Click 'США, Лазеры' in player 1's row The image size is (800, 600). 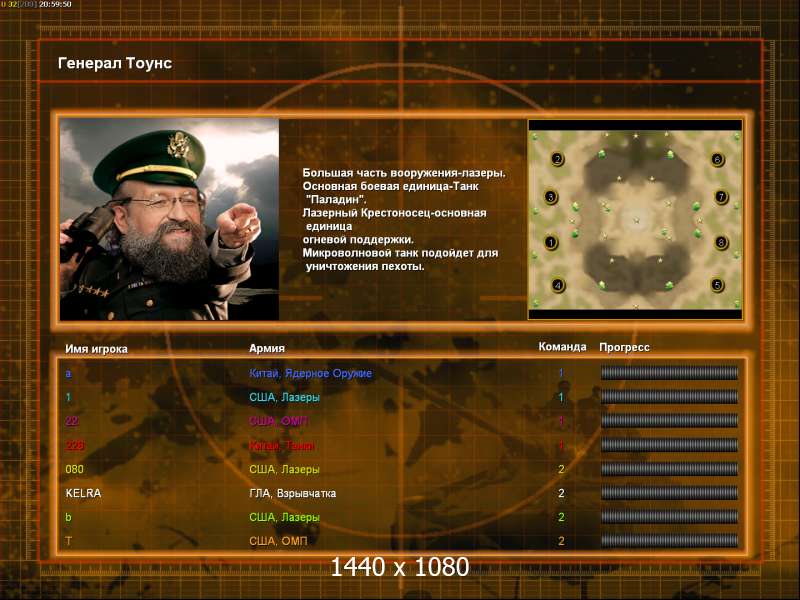[x=284, y=397]
